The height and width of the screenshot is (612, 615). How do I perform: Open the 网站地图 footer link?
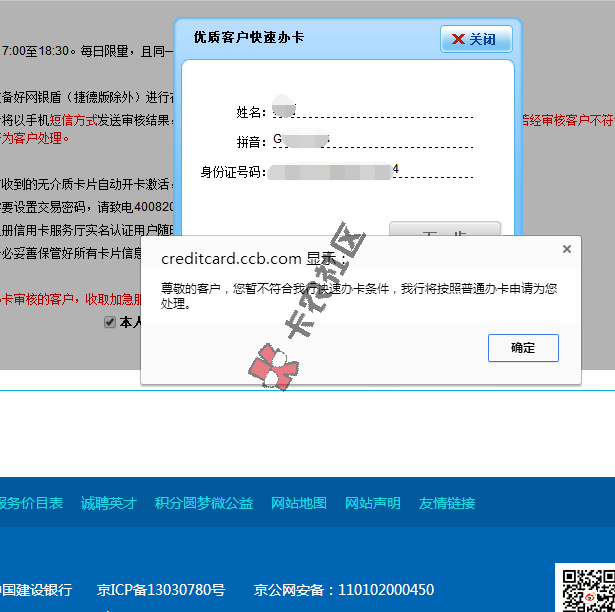[x=299, y=503]
